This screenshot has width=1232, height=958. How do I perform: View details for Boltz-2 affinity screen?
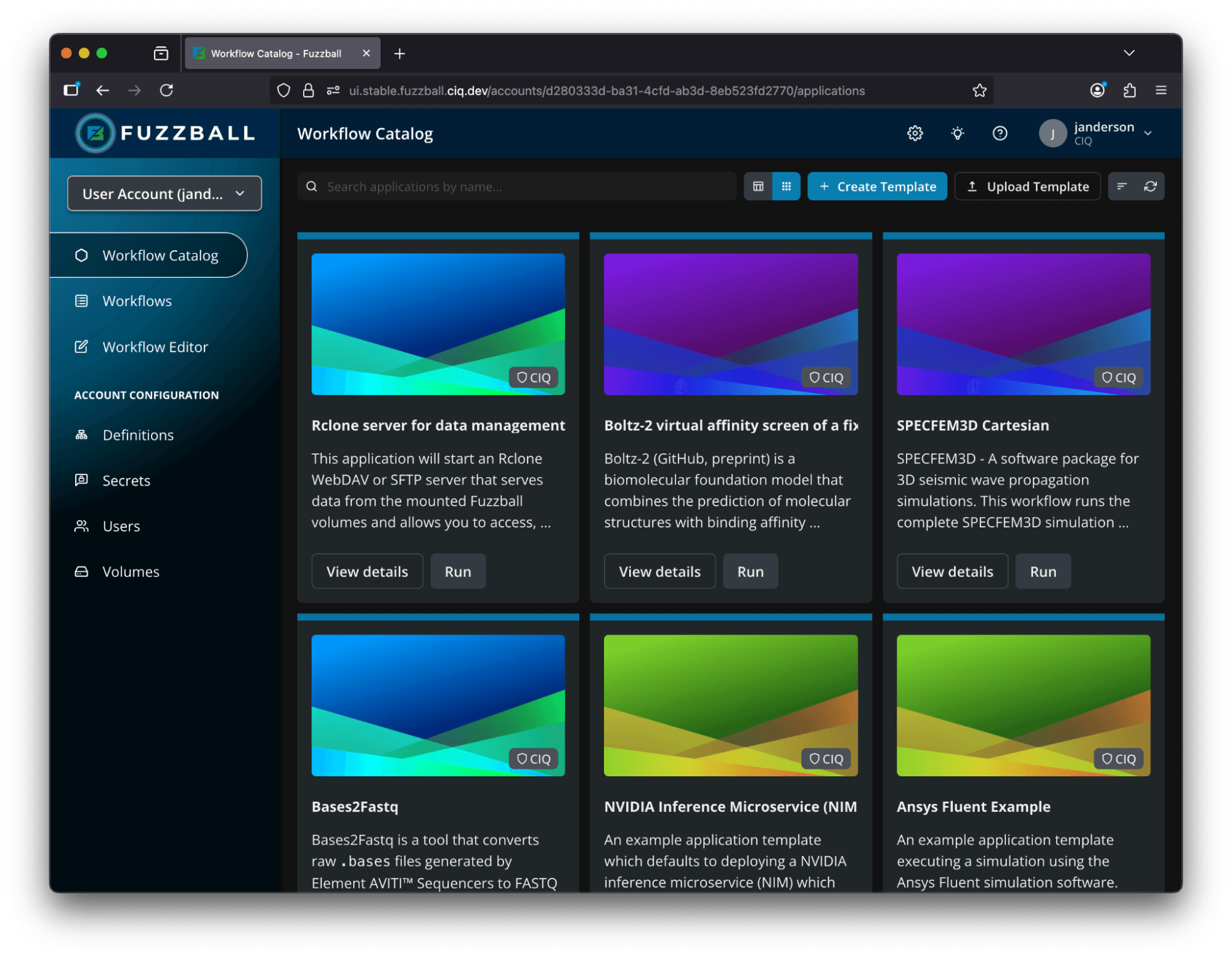659,571
